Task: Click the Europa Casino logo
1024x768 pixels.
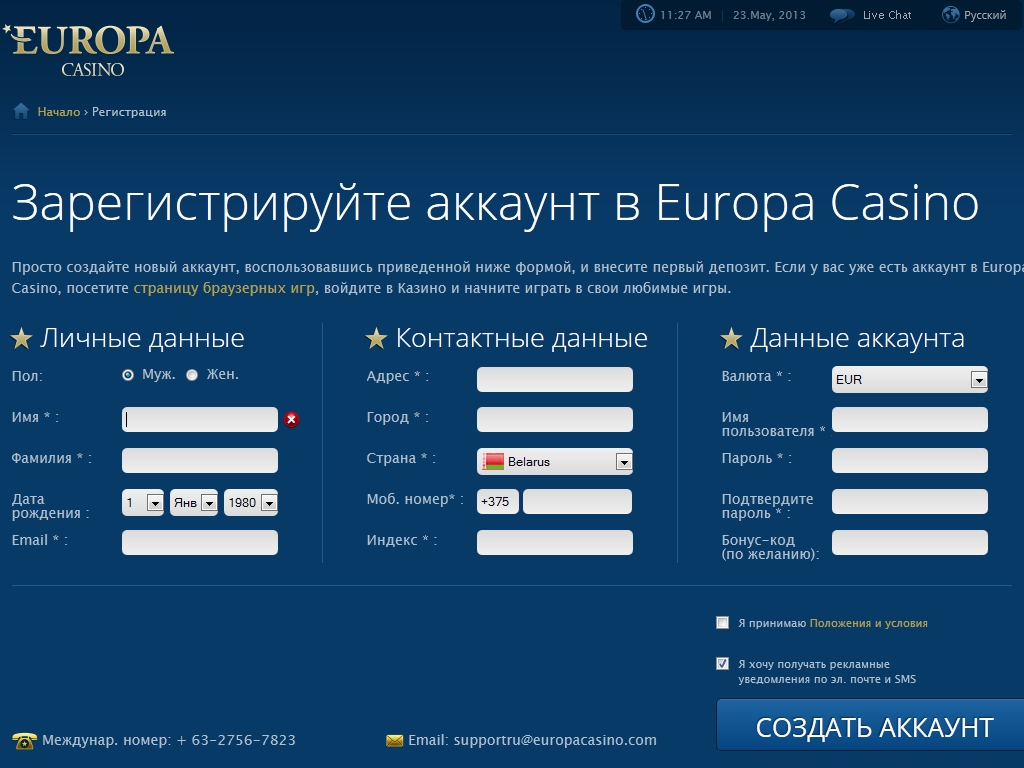Action: 90,50
